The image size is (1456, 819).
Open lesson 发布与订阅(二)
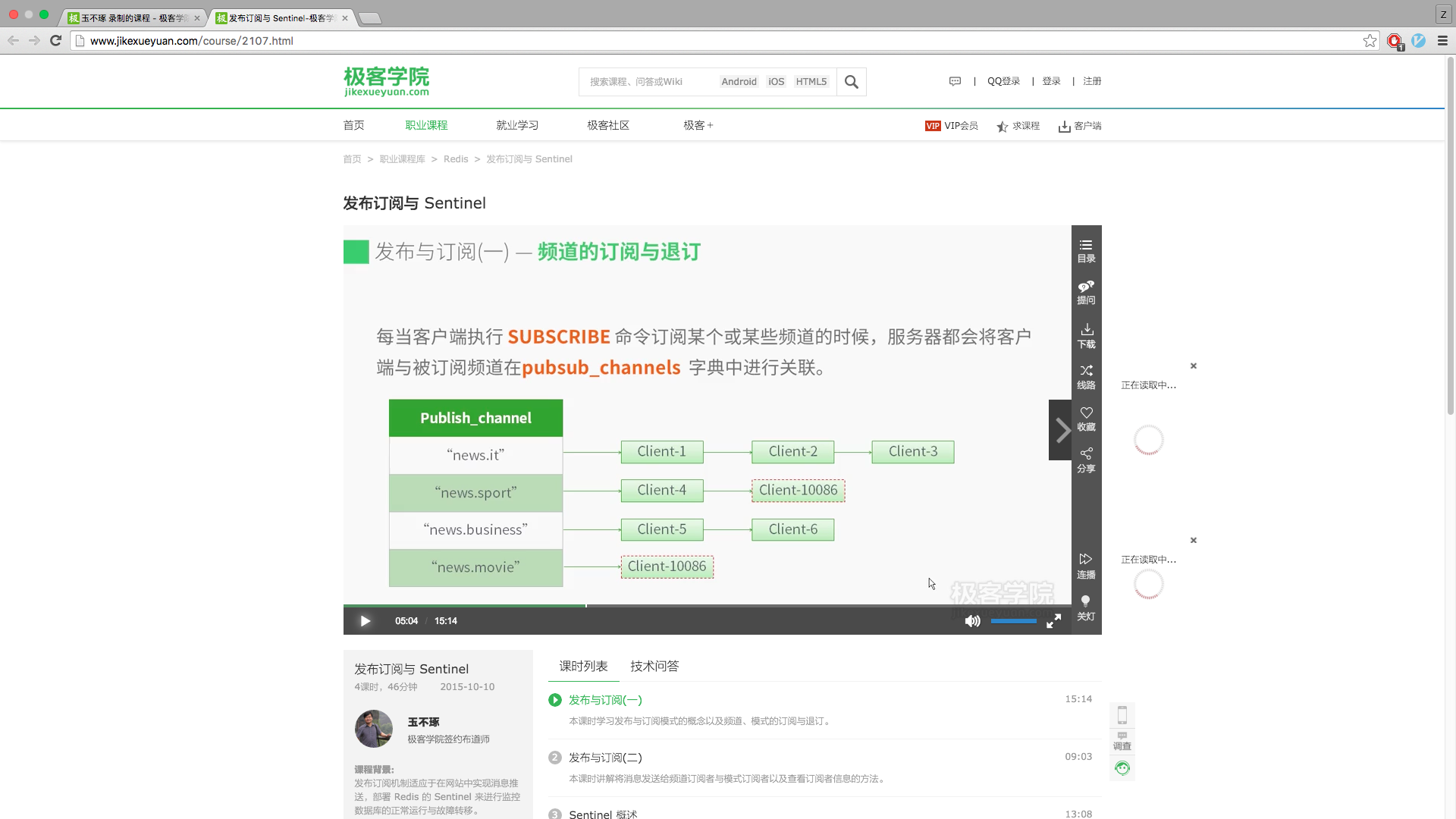(605, 757)
